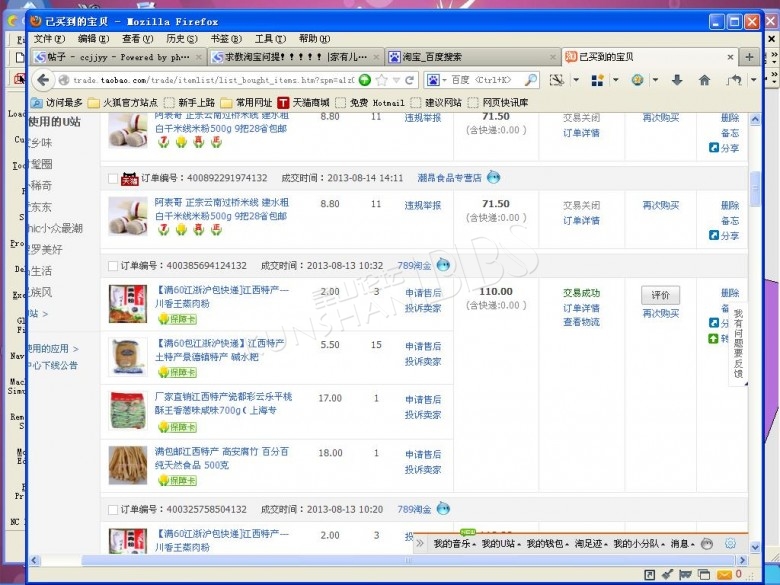Open Baidu search engine dropdown
Image resolution: width=780 pixels, height=585 pixels.
tap(444, 80)
